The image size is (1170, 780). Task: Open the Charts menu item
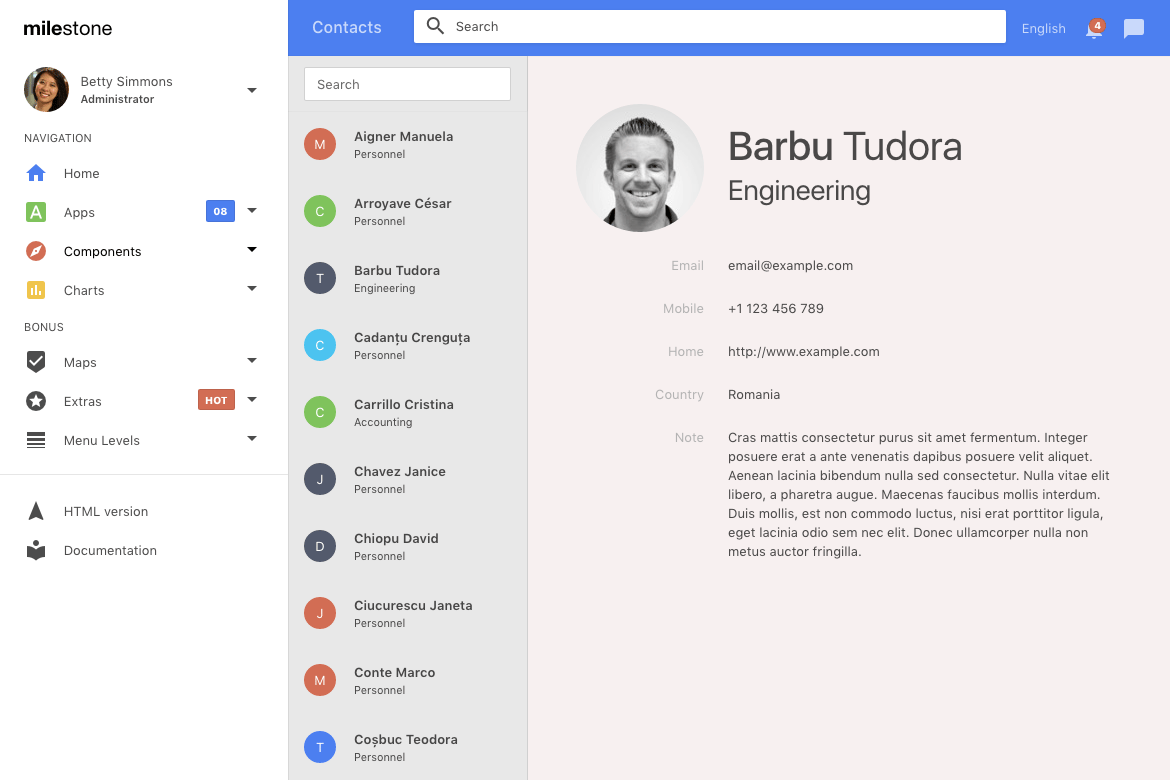pos(84,290)
